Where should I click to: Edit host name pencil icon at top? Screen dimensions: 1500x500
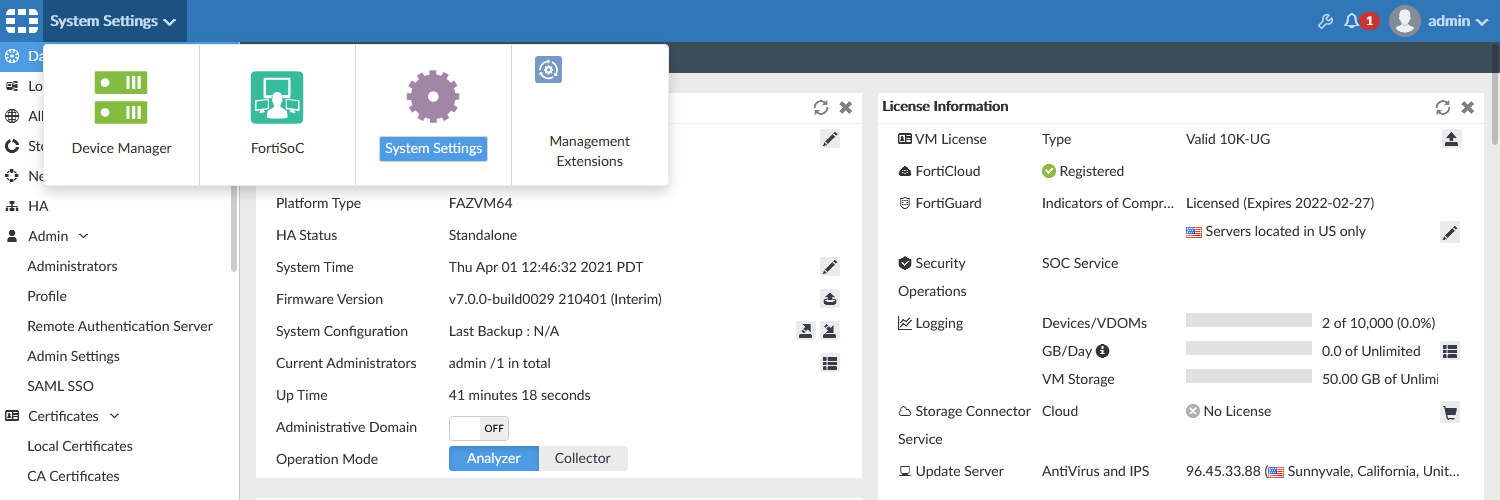pyautogui.click(x=830, y=139)
